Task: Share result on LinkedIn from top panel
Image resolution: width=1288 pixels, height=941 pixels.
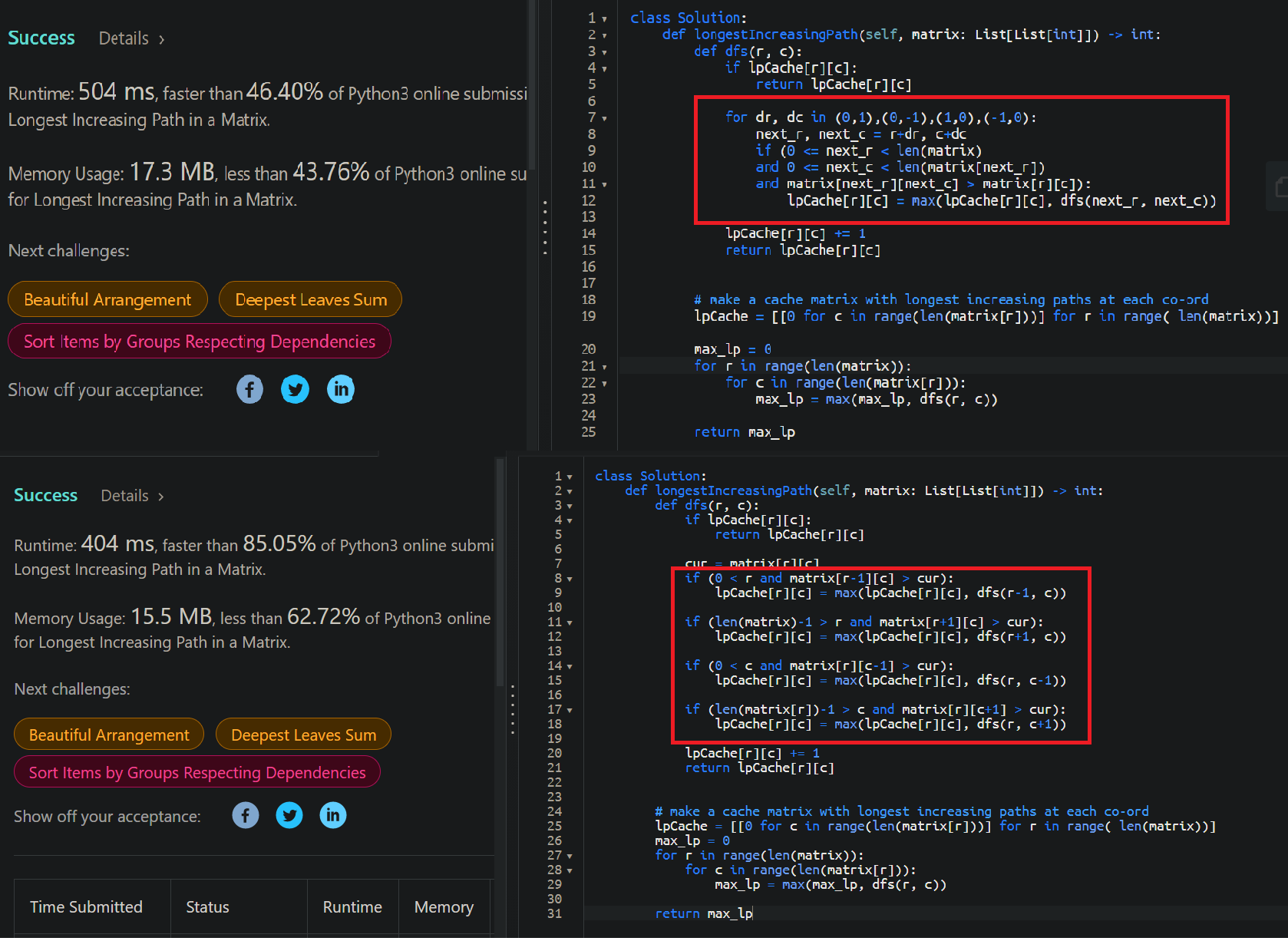Action: tap(340, 389)
